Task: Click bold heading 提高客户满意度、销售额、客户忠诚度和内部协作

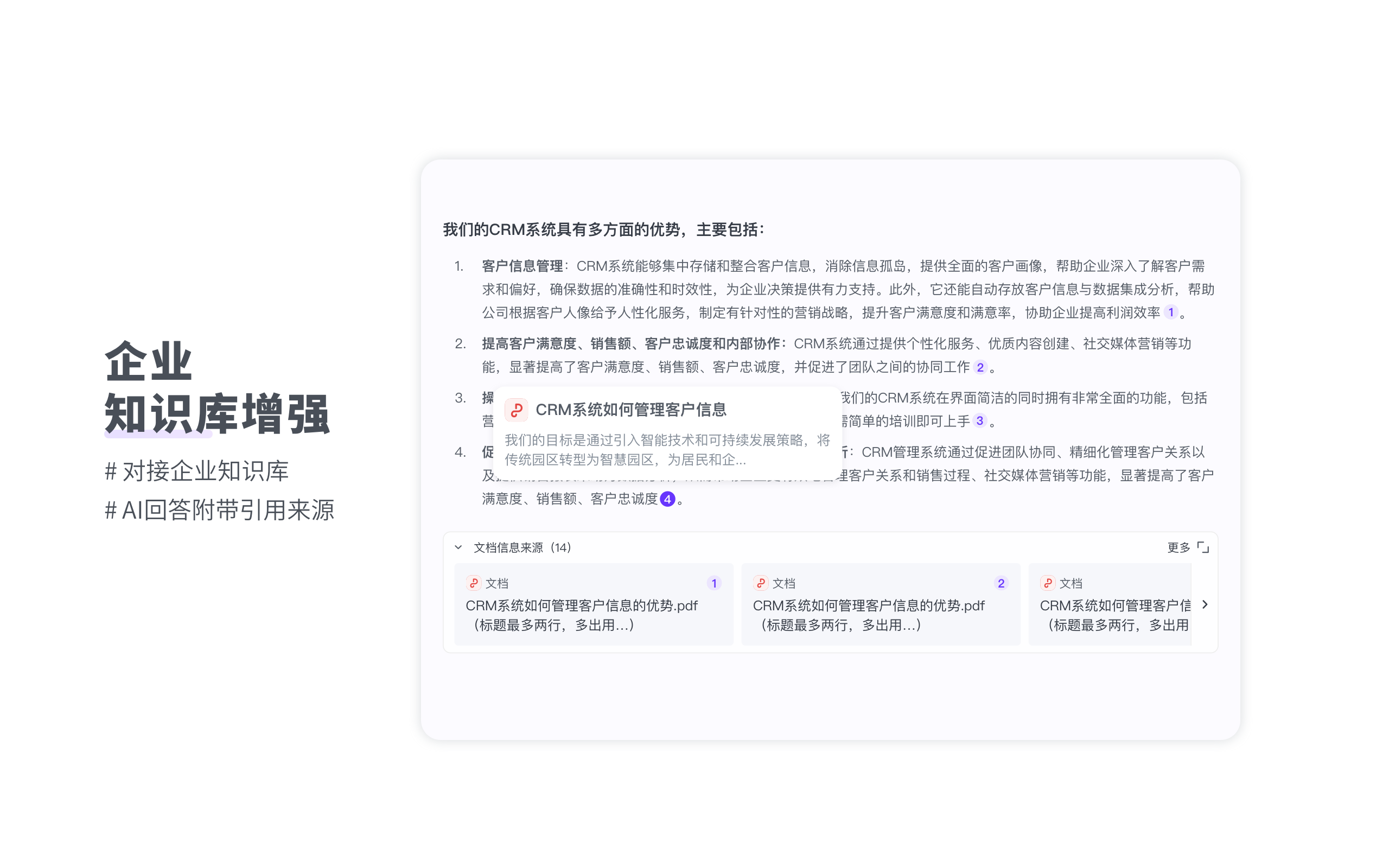Action: point(630,344)
